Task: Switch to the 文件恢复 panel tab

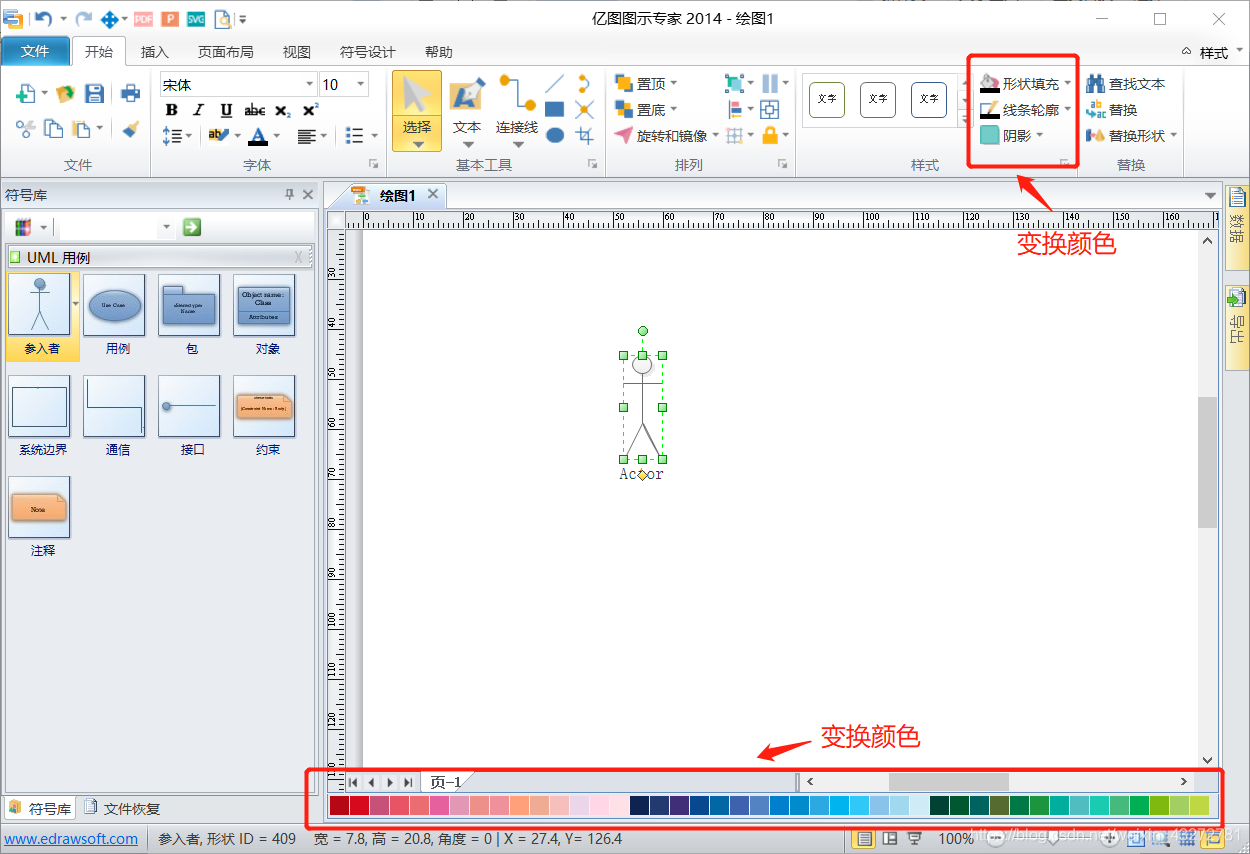Action: (x=123, y=808)
